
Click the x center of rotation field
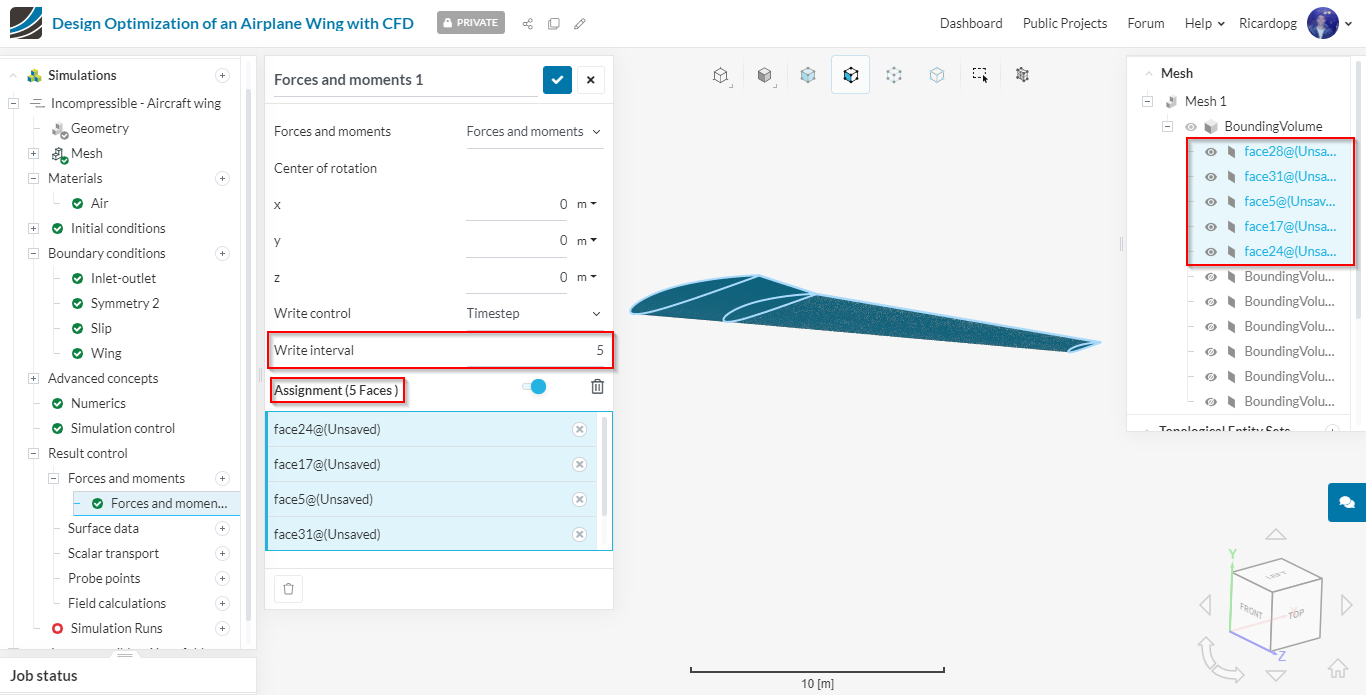pos(517,204)
